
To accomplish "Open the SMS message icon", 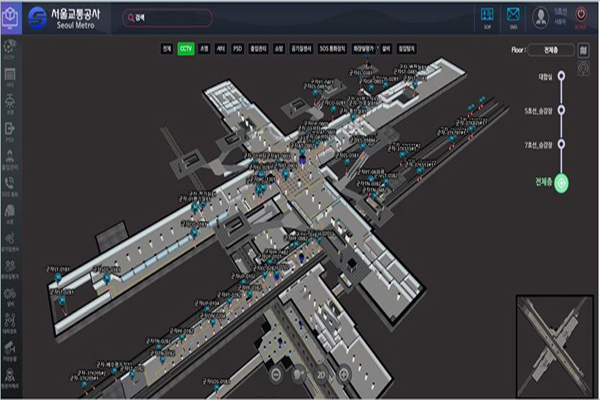I will coord(513,16).
